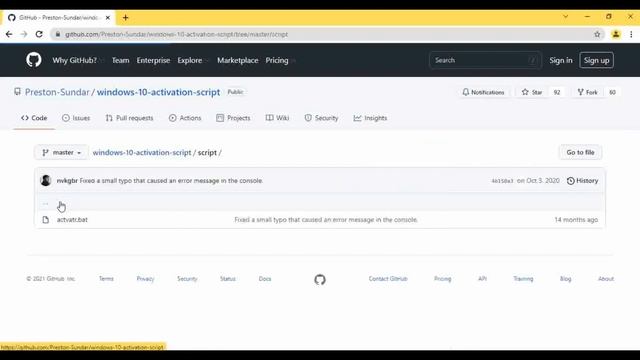Open the Why GitHub? dropdown menu
The image size is (640, 360).
pyautogui.click(x=77, y=60)
